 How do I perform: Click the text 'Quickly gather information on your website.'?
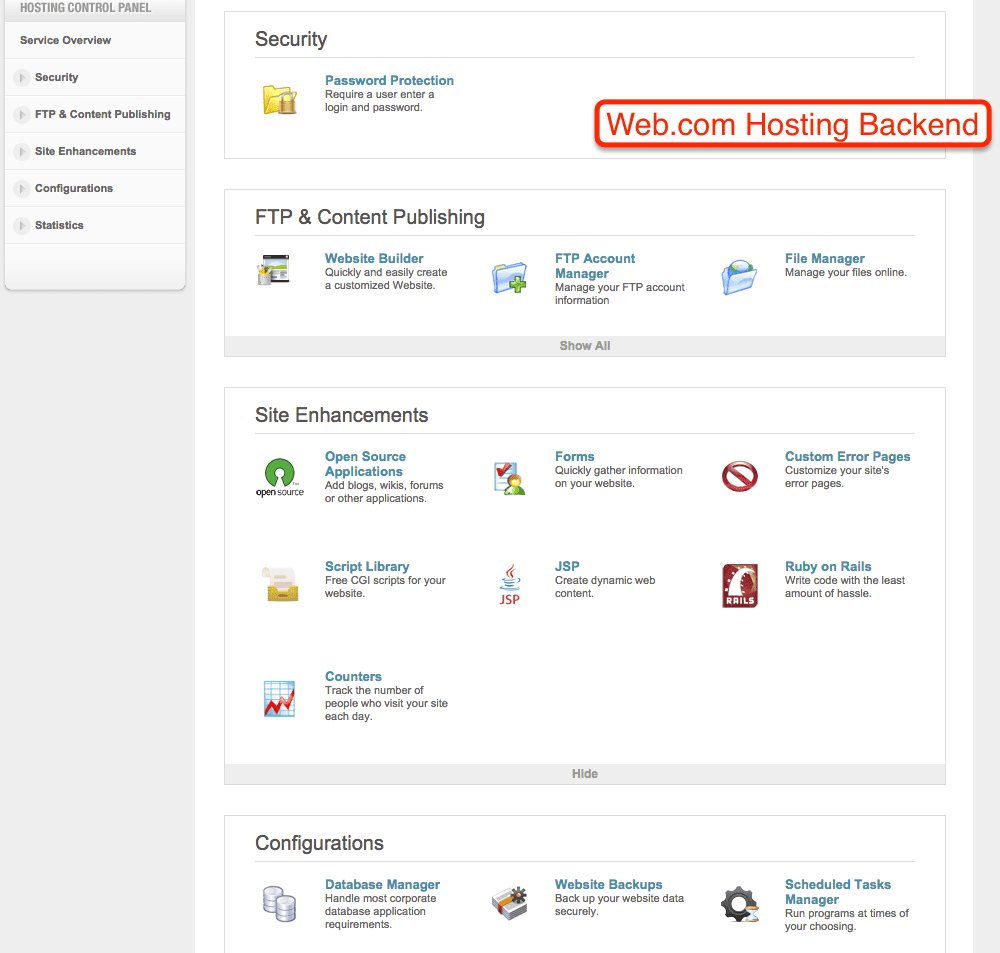pyautogui.click(x=619, y=477)
